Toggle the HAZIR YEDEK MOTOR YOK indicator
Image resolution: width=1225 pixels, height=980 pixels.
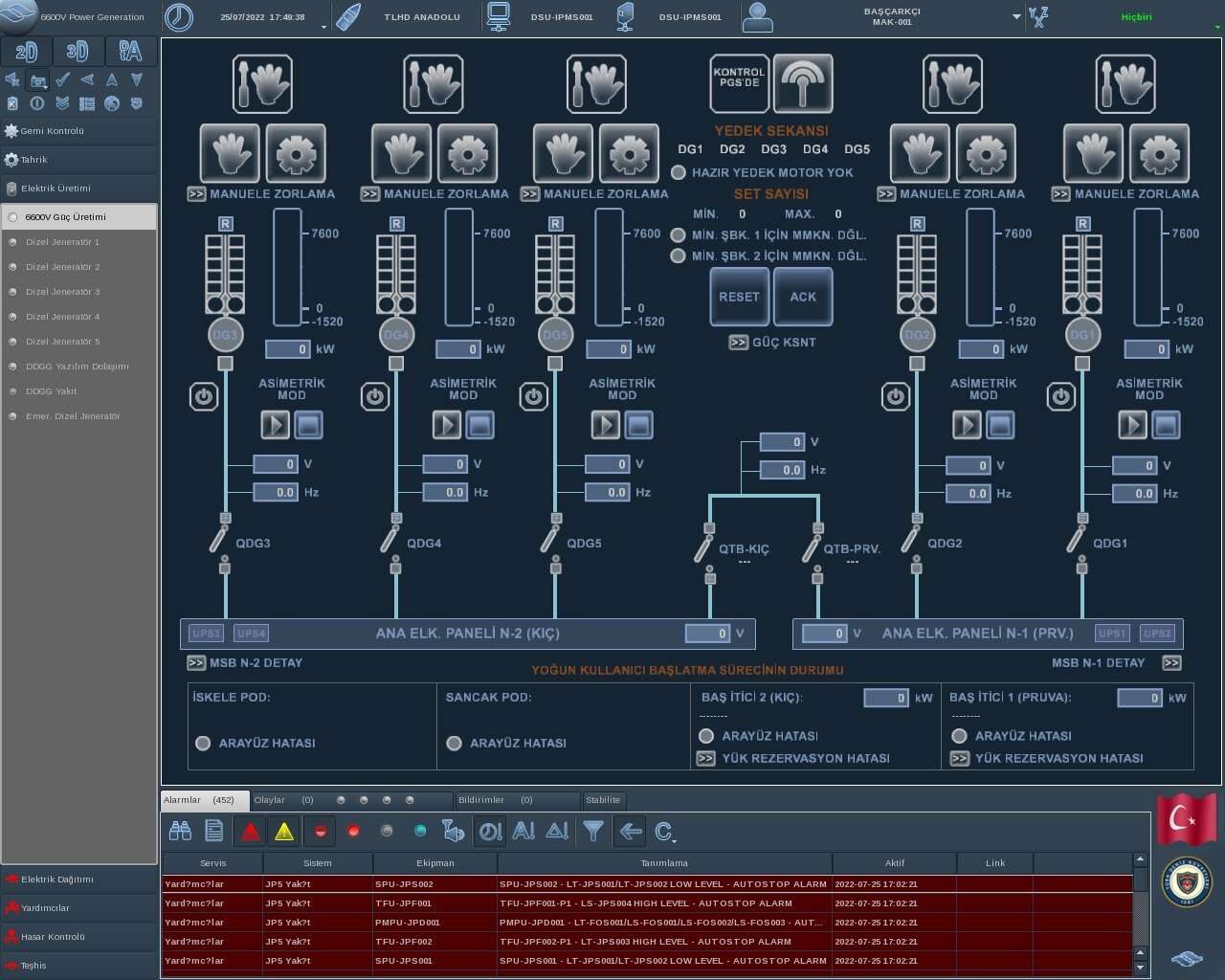pyautogui.click(x=679, y=173)
